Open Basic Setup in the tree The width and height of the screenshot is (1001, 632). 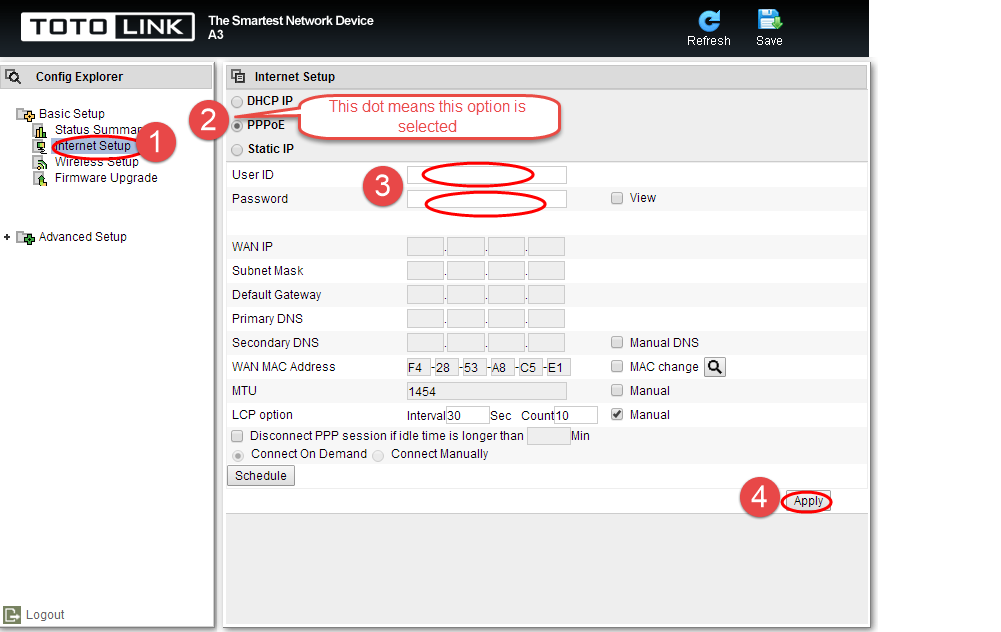click(x=72, y=114)
